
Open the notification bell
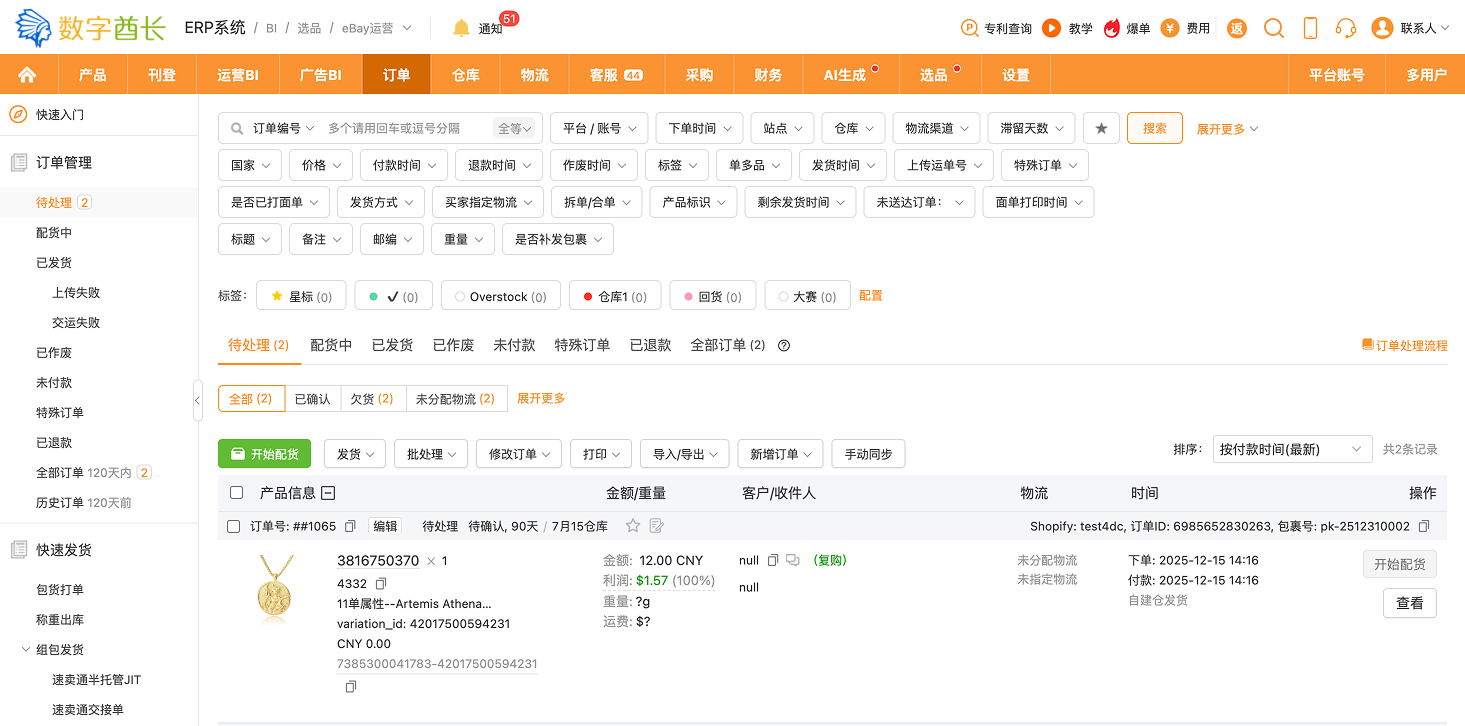click(461, 28)
